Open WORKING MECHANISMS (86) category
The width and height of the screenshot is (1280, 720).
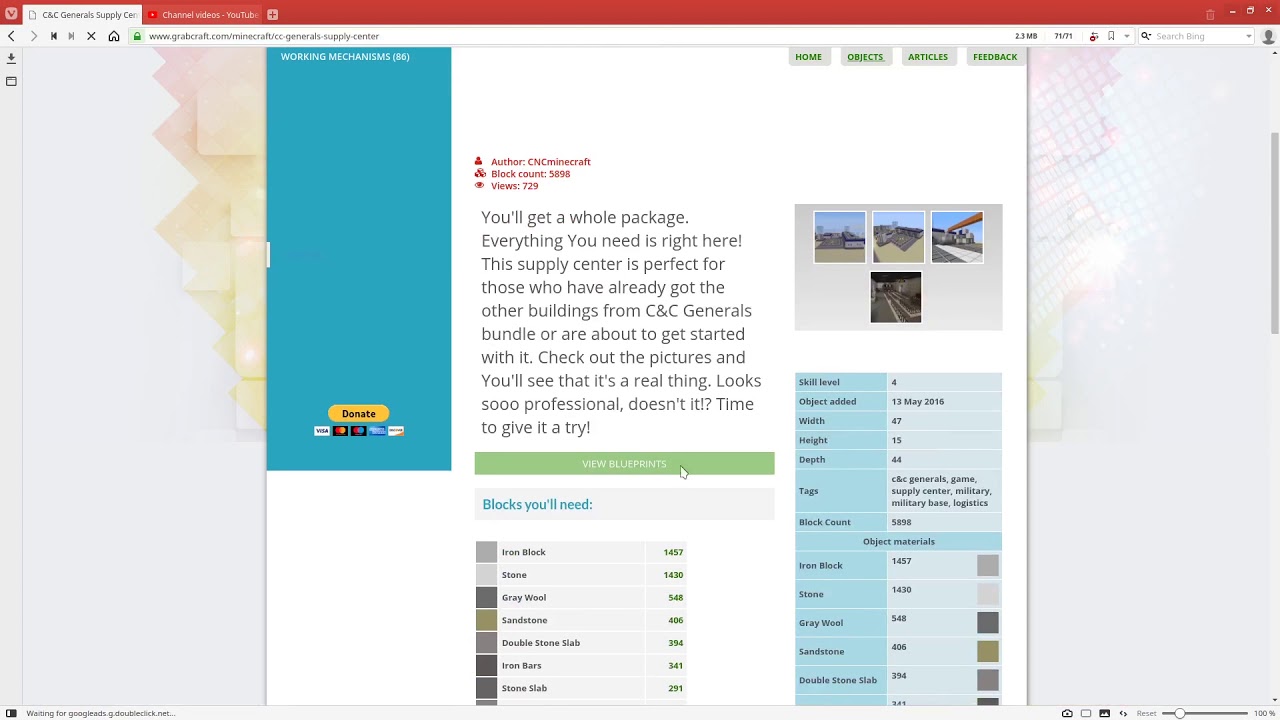(x=345, y=57)
